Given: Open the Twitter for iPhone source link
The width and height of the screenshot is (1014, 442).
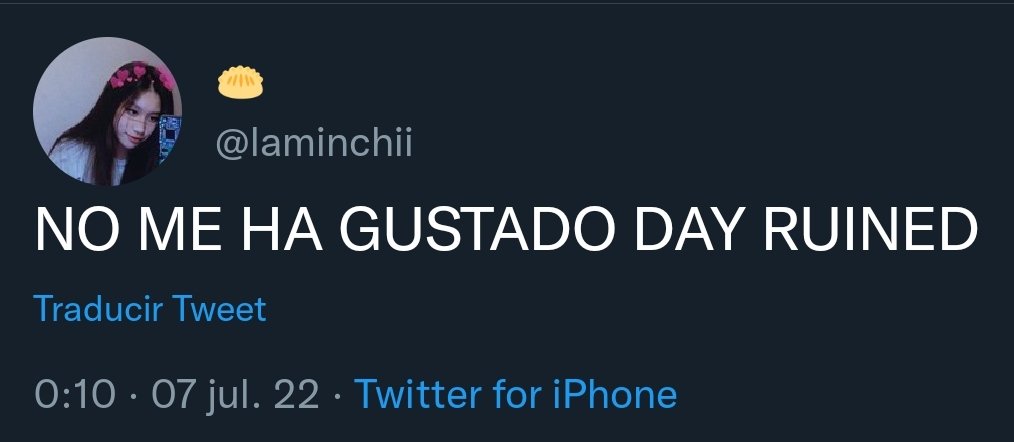Looking at the screenshot, I should [515, 393].
